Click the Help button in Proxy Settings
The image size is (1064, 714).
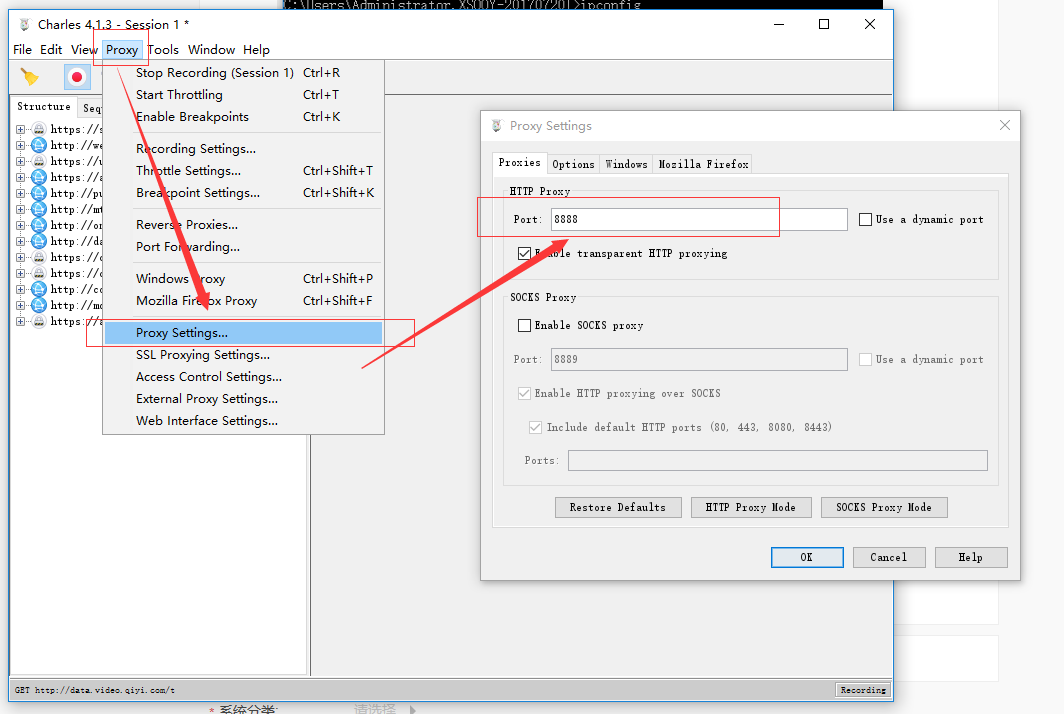tap(971, 557)
